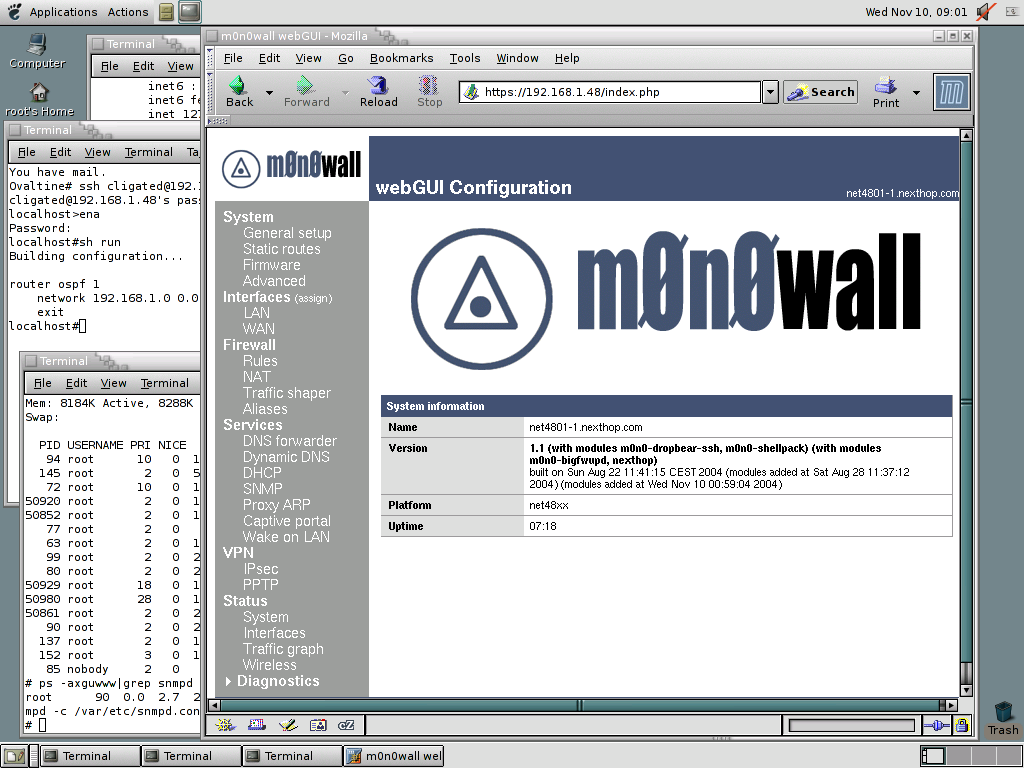Click the GNOME foot logo in the panel
Image resolution: width=1024 pixels, height=768 pixels.
[14, 12]
